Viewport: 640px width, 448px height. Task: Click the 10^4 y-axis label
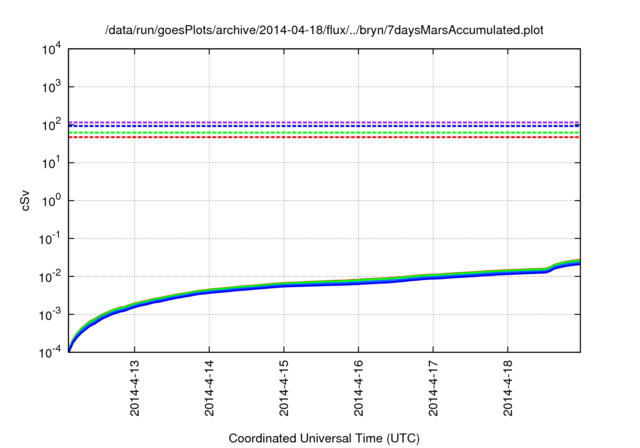52,50
